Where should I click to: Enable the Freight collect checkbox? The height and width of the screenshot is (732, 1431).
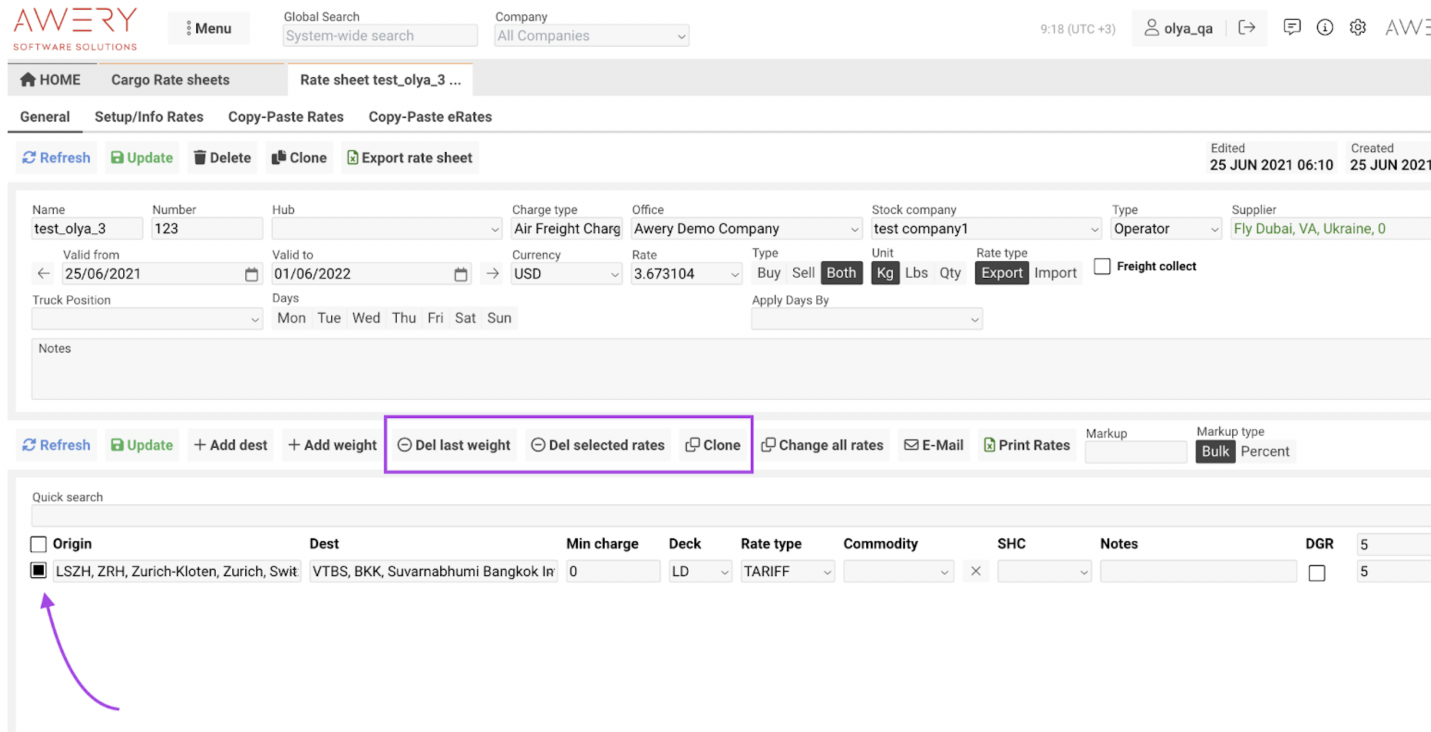coord(1102,267)
